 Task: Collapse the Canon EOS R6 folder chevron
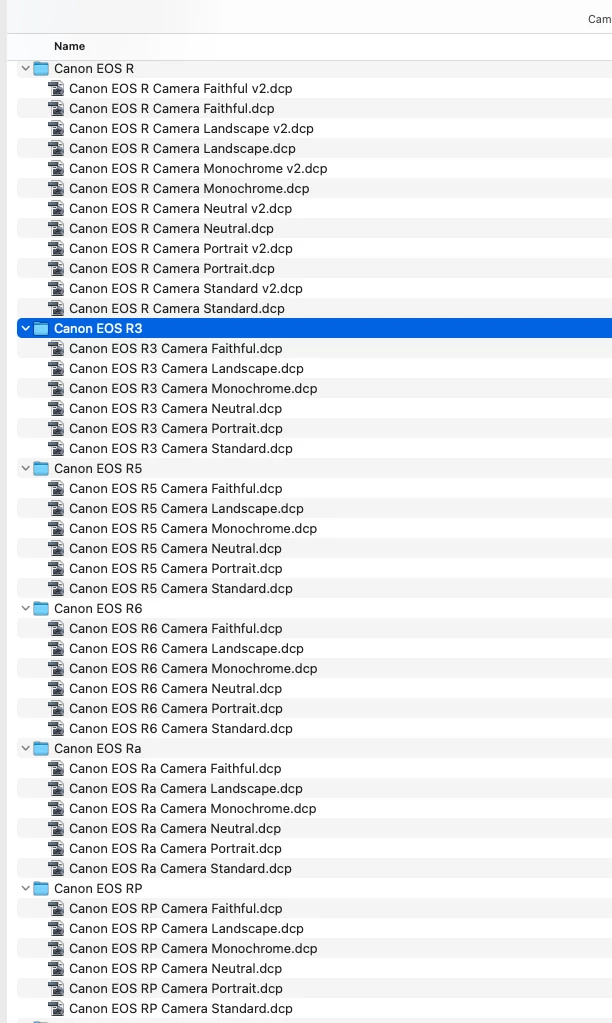[x=25, y=608]
